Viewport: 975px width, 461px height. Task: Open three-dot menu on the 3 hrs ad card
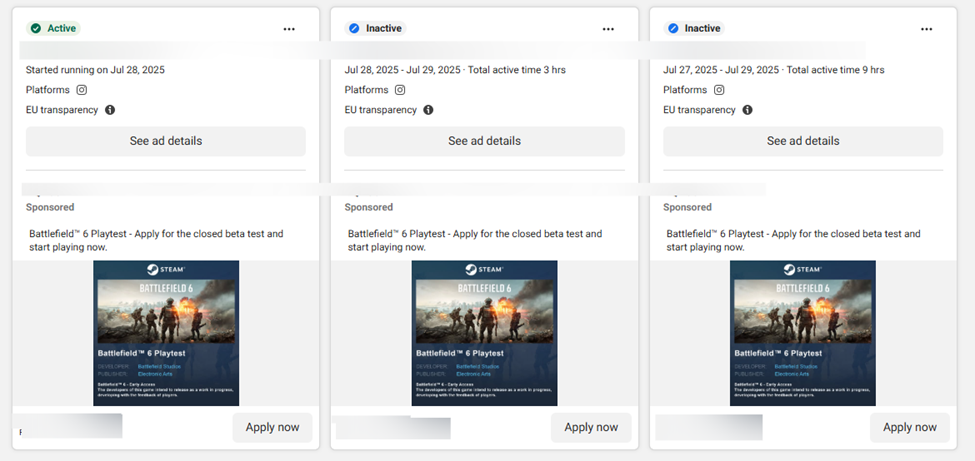[x=608, y=29]
